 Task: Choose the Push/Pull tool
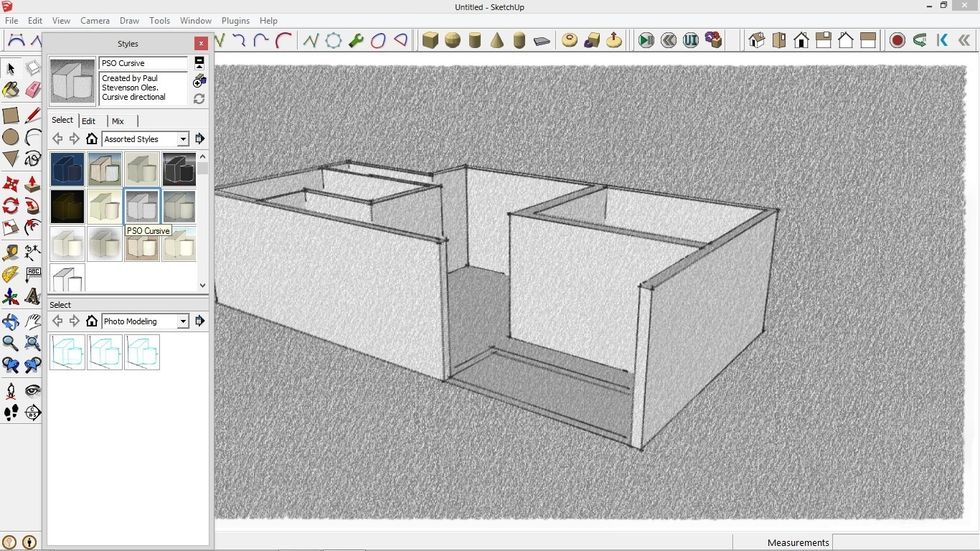32,183
